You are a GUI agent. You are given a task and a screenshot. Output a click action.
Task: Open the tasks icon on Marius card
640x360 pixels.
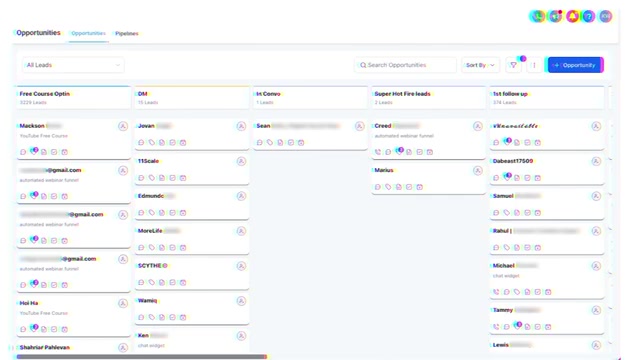(409, 187)
